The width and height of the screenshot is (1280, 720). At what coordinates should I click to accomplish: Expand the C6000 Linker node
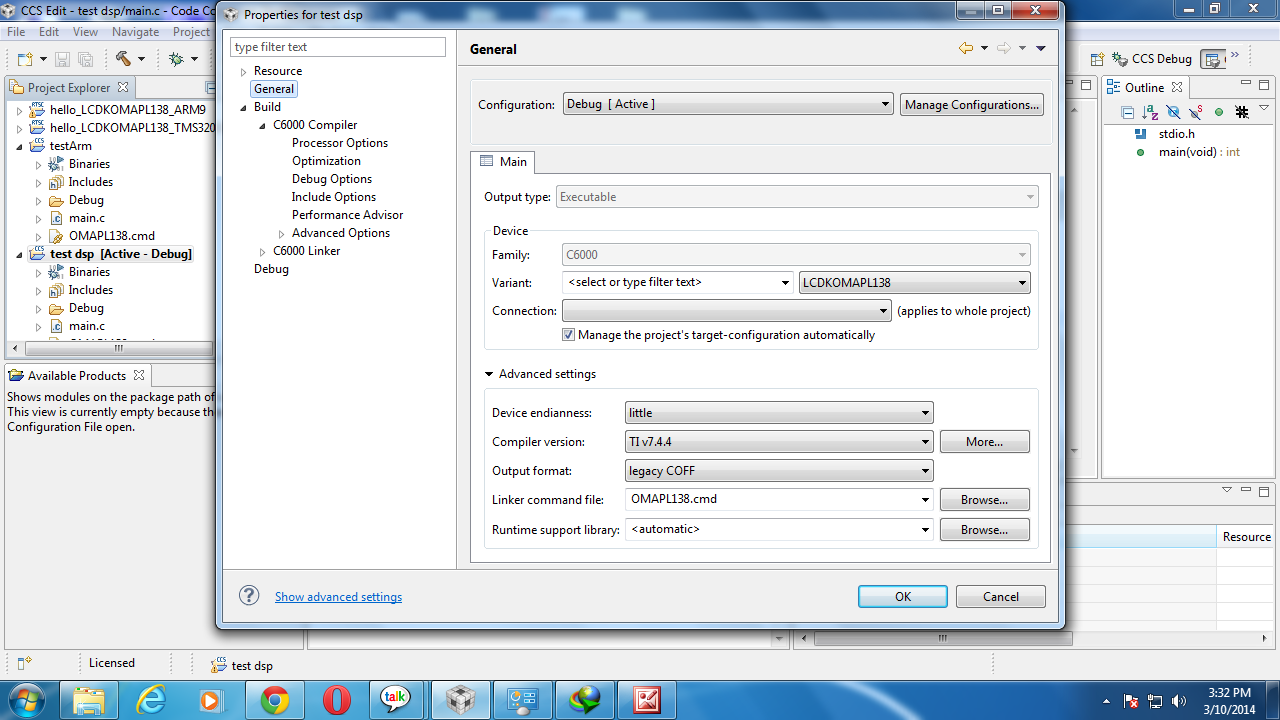(x=263, y=252)
